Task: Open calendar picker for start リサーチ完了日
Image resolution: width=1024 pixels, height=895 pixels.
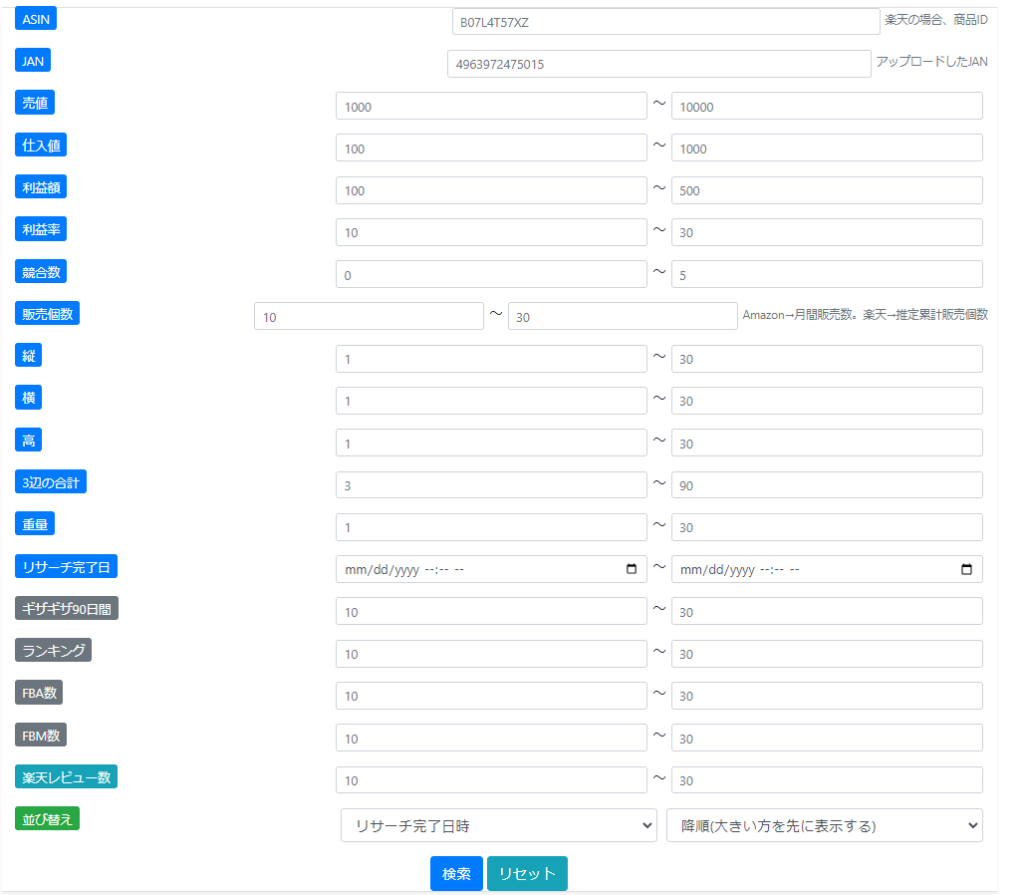Action: click(x=631, y=569)
